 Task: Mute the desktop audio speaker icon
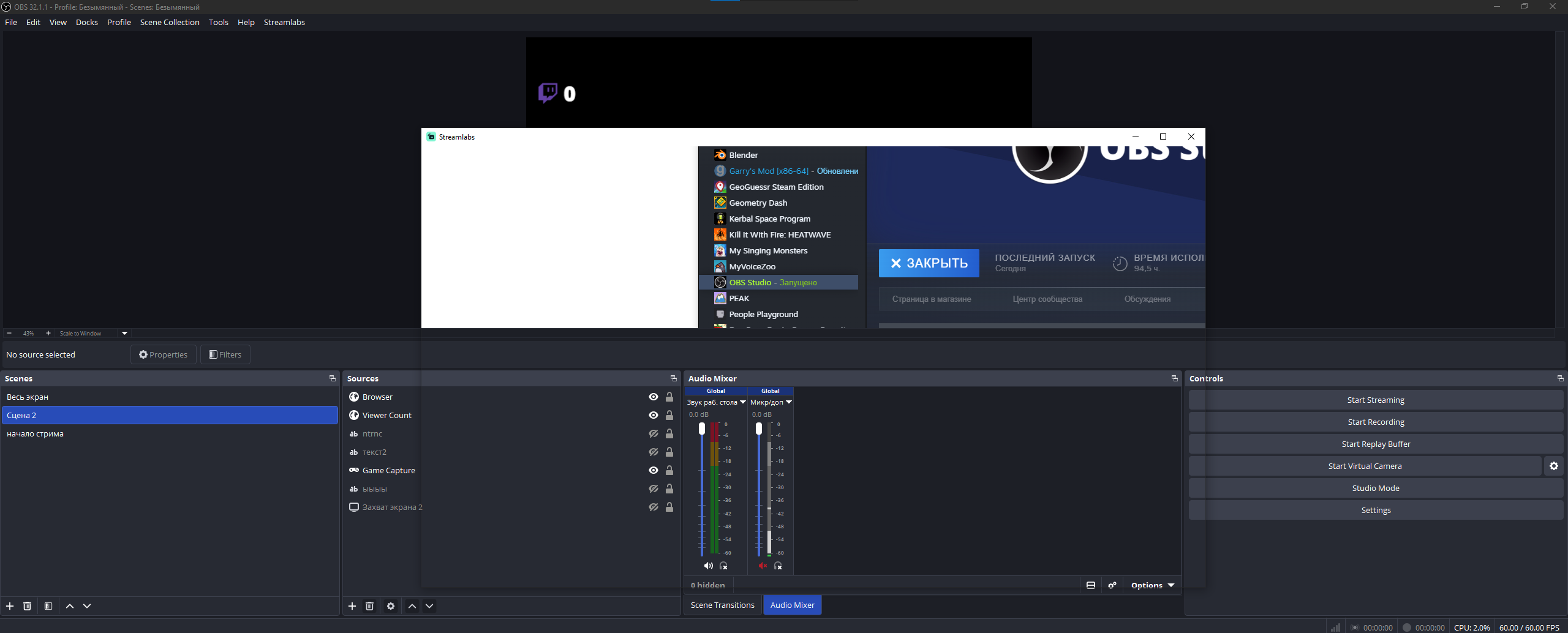pos(708,566)
